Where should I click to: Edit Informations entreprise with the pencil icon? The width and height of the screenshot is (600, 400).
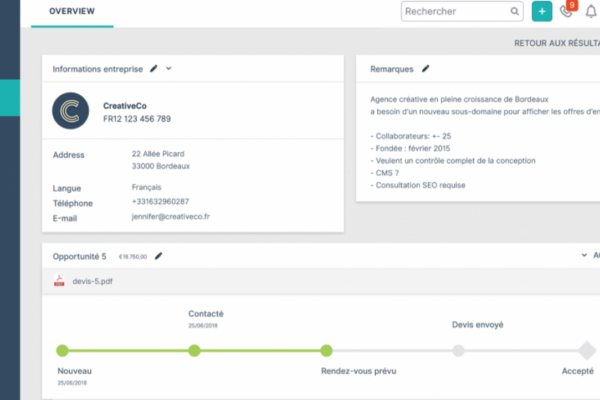[x=154, y=69]
